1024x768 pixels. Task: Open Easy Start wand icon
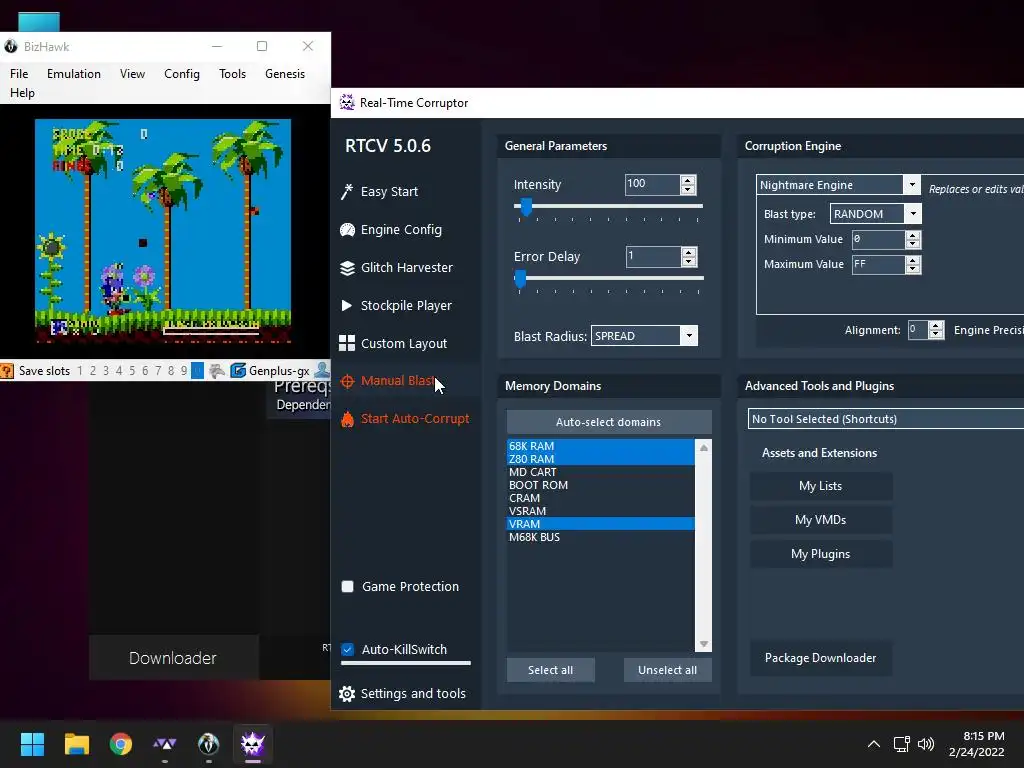347,191
